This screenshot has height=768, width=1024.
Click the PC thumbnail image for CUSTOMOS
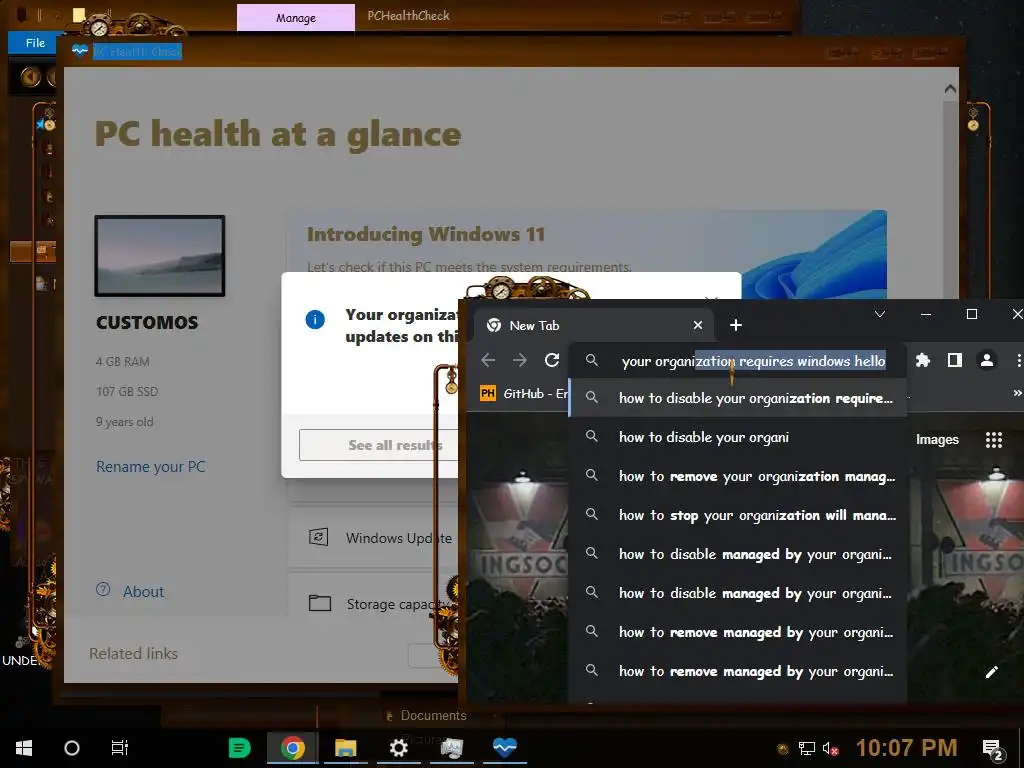click(x=160, y=255)
